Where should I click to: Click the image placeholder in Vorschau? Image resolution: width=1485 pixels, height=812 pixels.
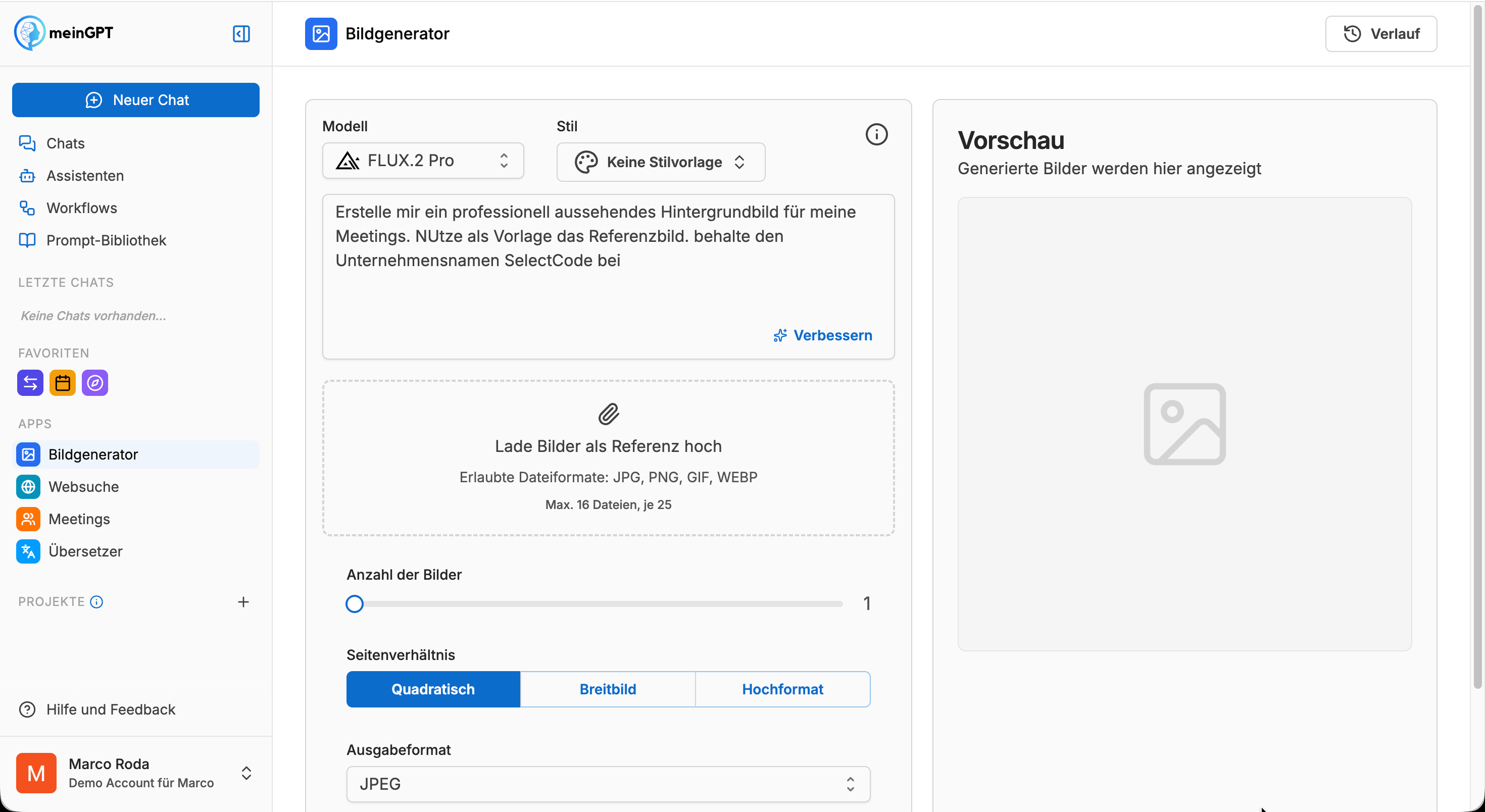point(1184,424)
